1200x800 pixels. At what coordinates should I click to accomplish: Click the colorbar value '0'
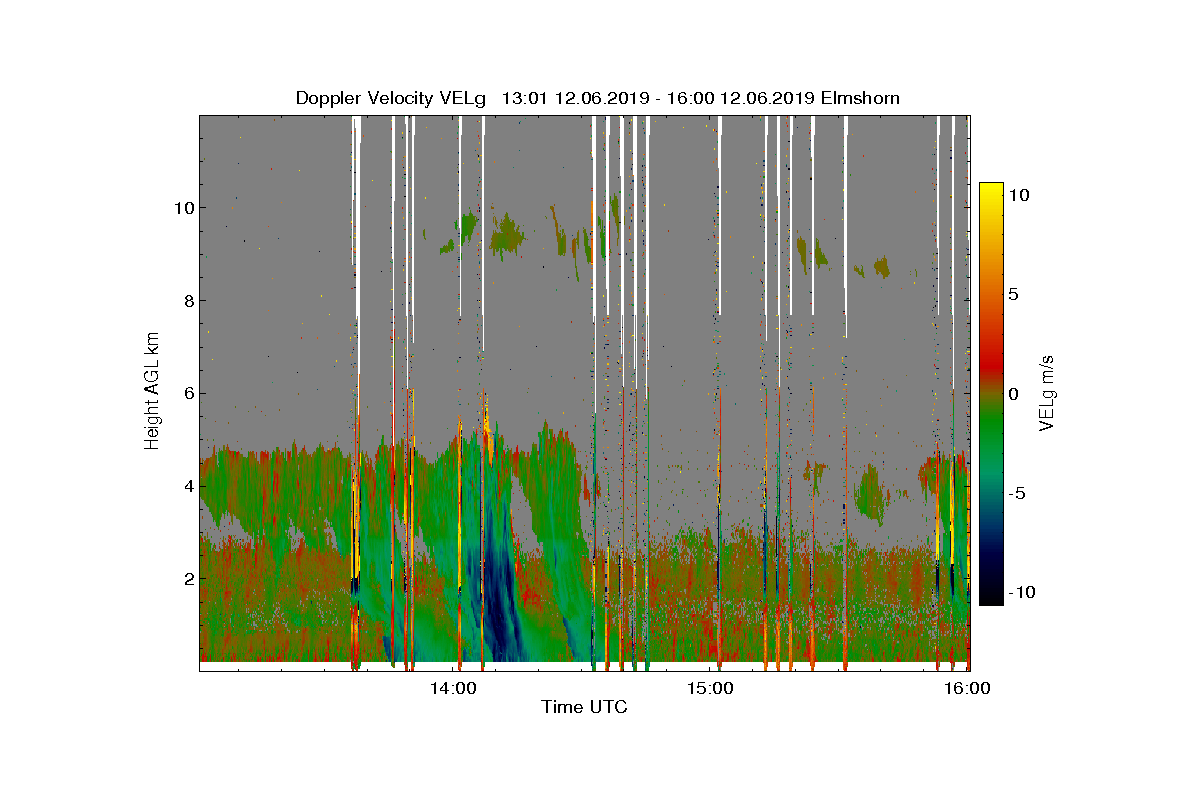coord(1013,394)
